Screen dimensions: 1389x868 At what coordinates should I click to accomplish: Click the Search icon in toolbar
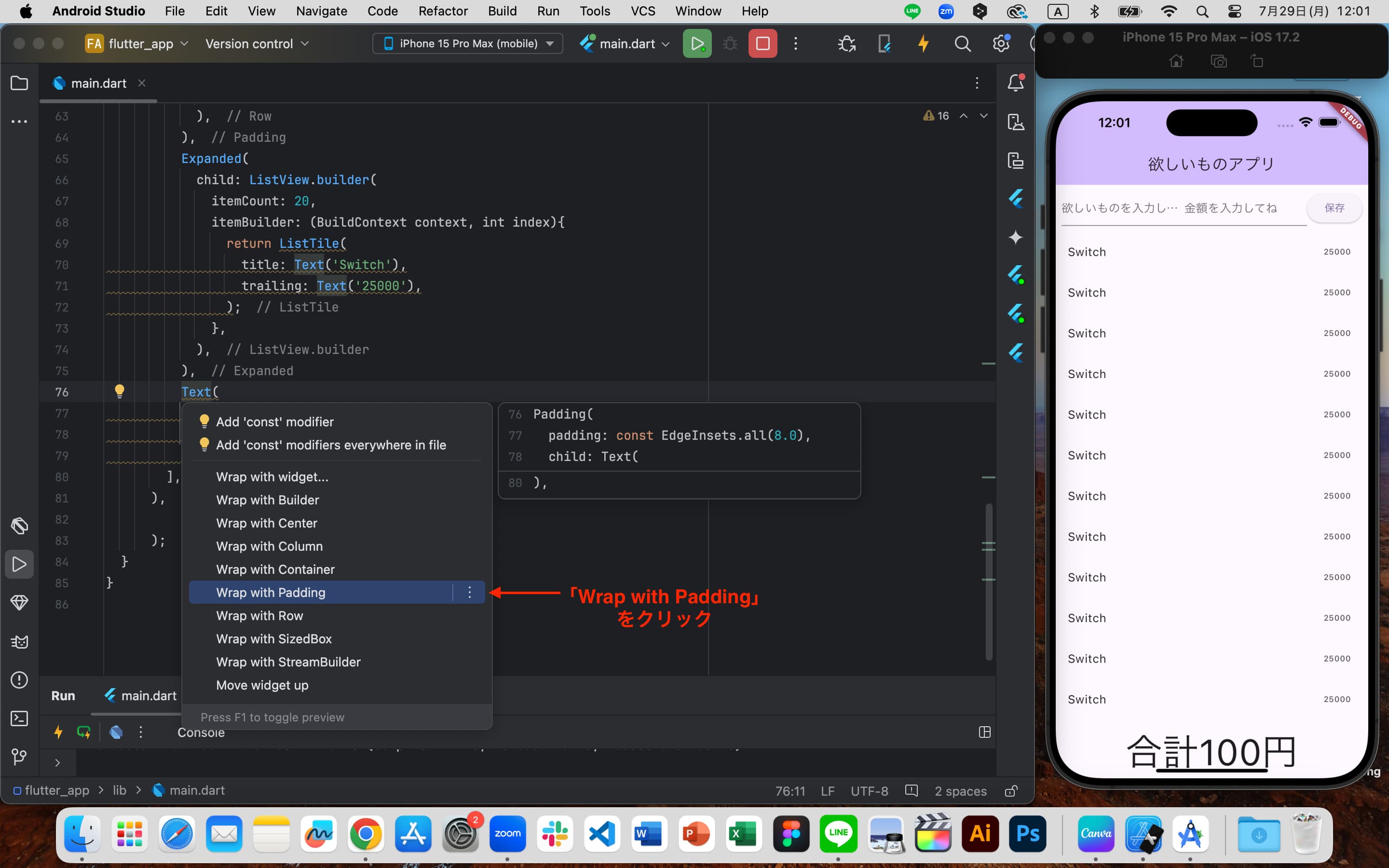coord(962,43)
